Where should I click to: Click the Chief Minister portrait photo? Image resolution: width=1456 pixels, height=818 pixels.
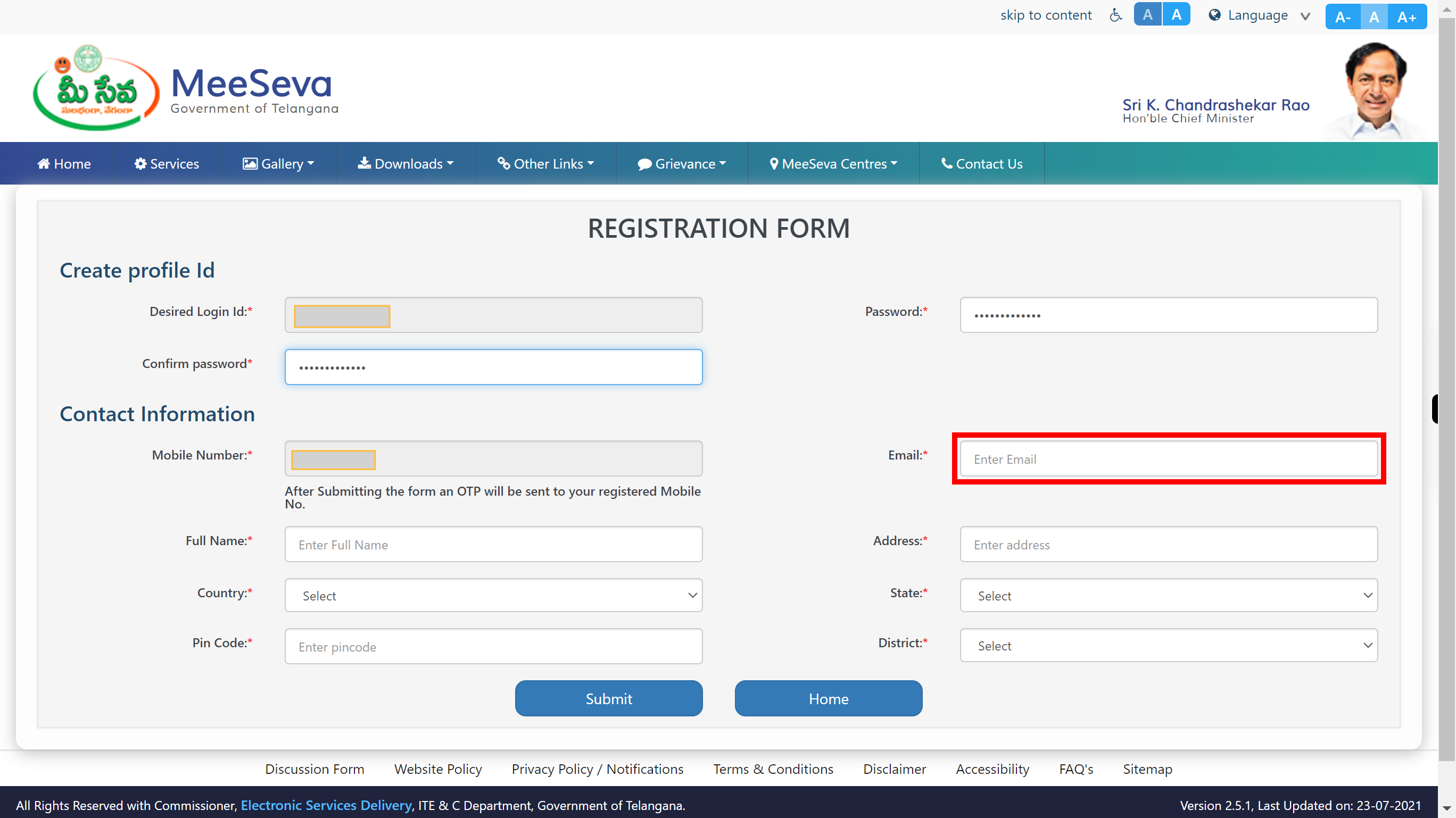[1376, 90]
